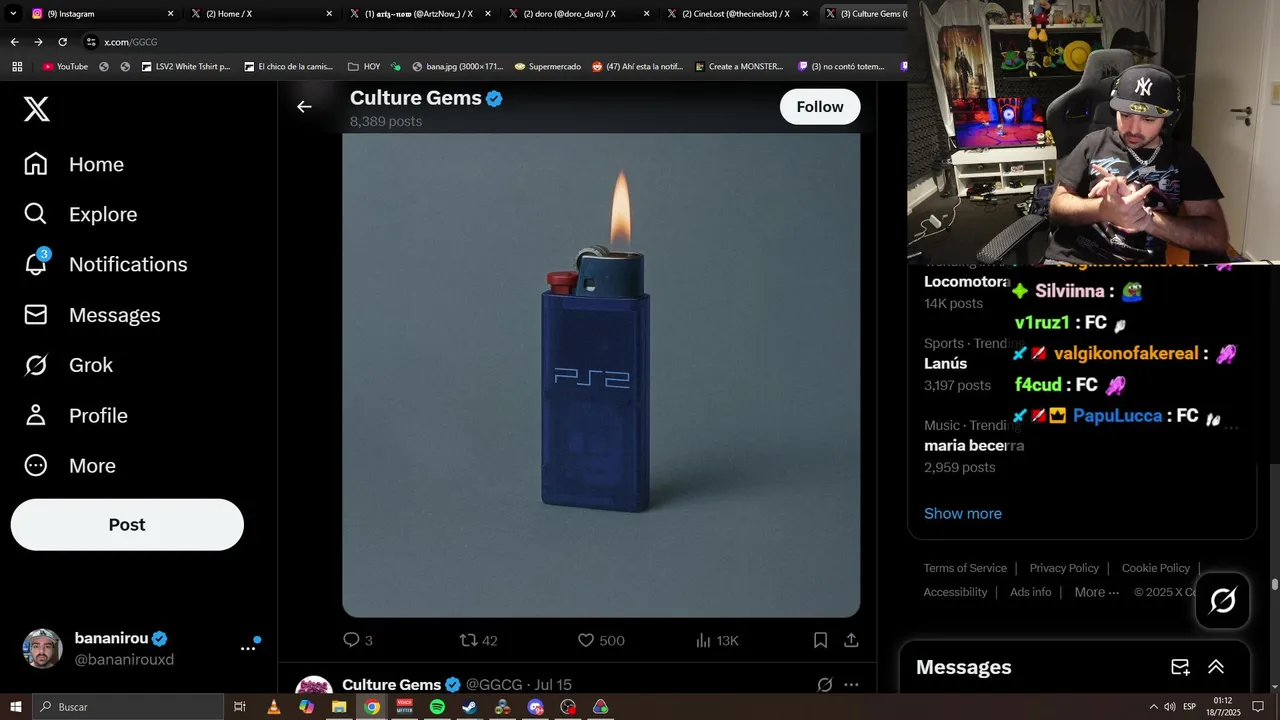Open Culture Gems name on Jul 15 post
Image resolution: width=1280 pixels, height=720 pixels.
(391, 685)
